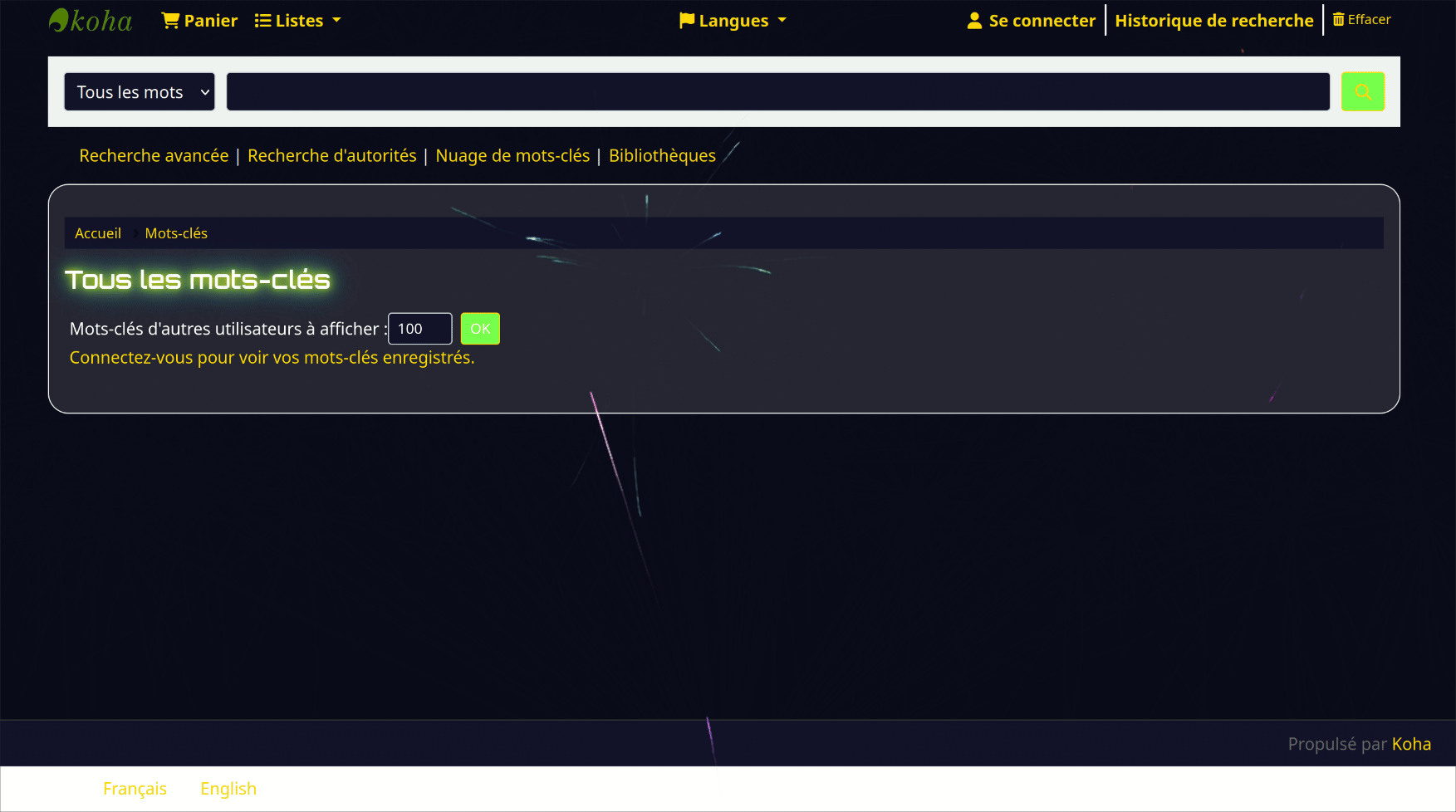Click the main catalog search field
Viewport: 1456px width, 812px height.
tap(777, 91)
